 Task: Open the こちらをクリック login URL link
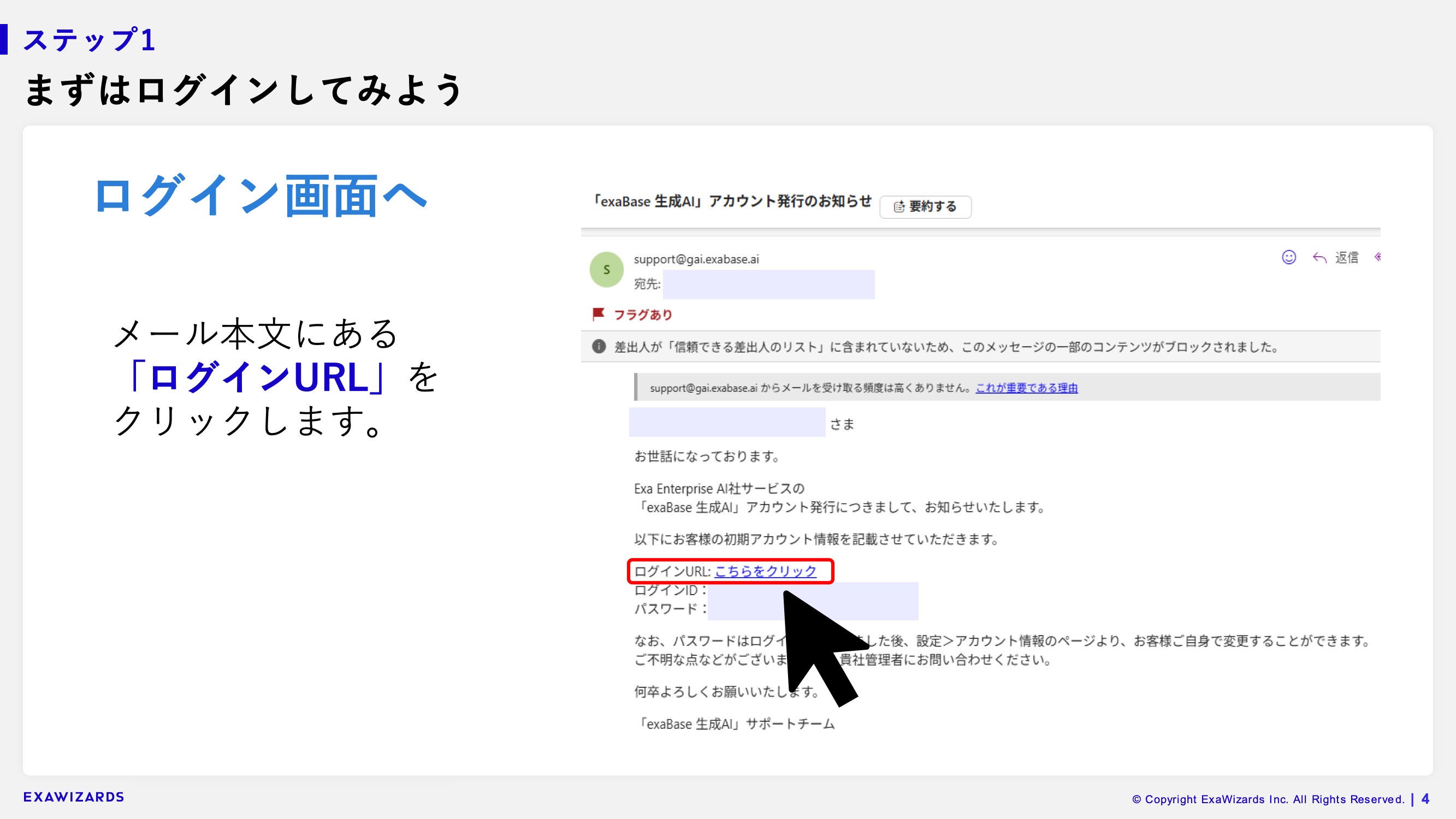(765, 572)
